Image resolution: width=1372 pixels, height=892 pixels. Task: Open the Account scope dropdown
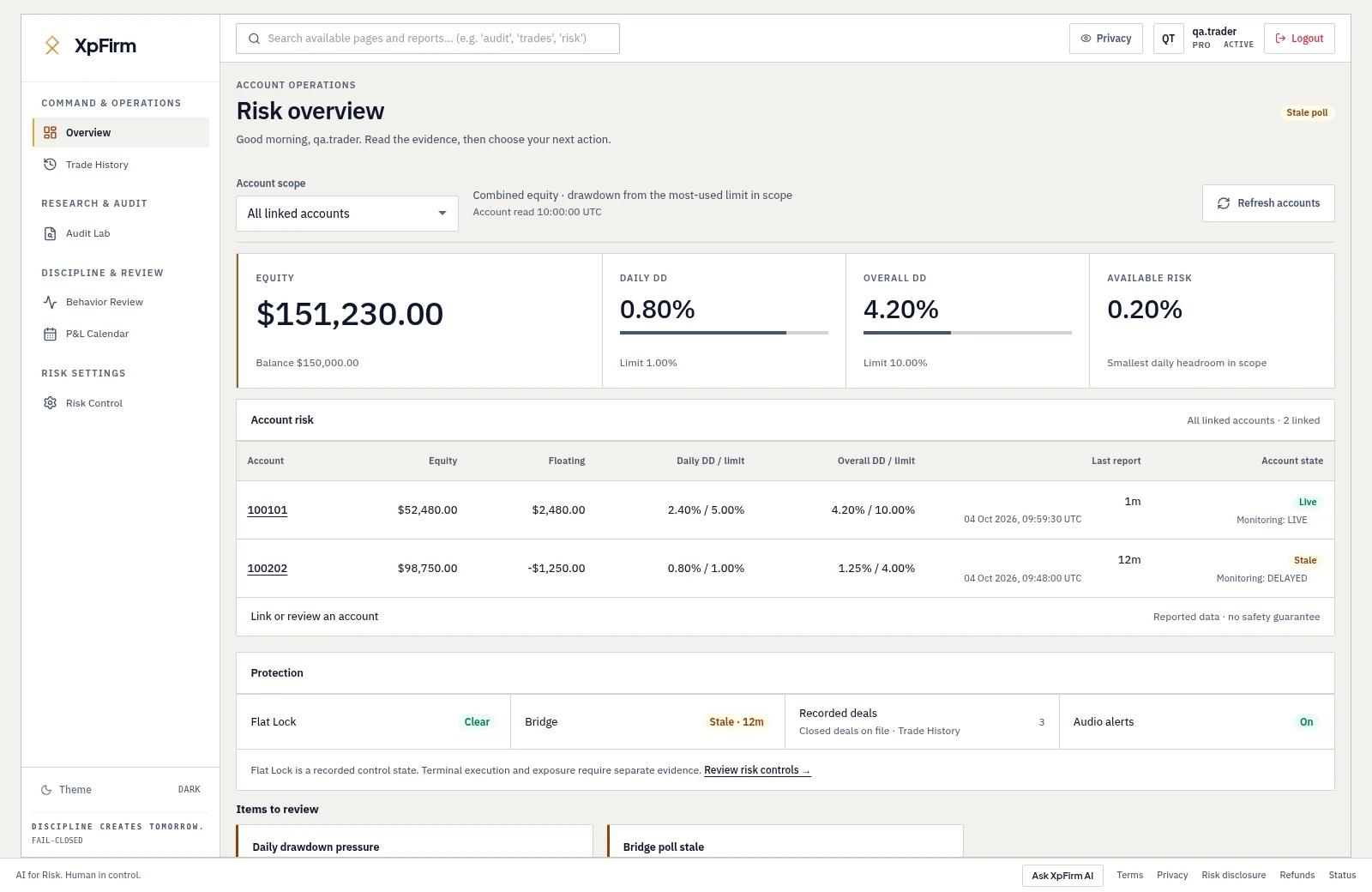click(x=347, y=214)
